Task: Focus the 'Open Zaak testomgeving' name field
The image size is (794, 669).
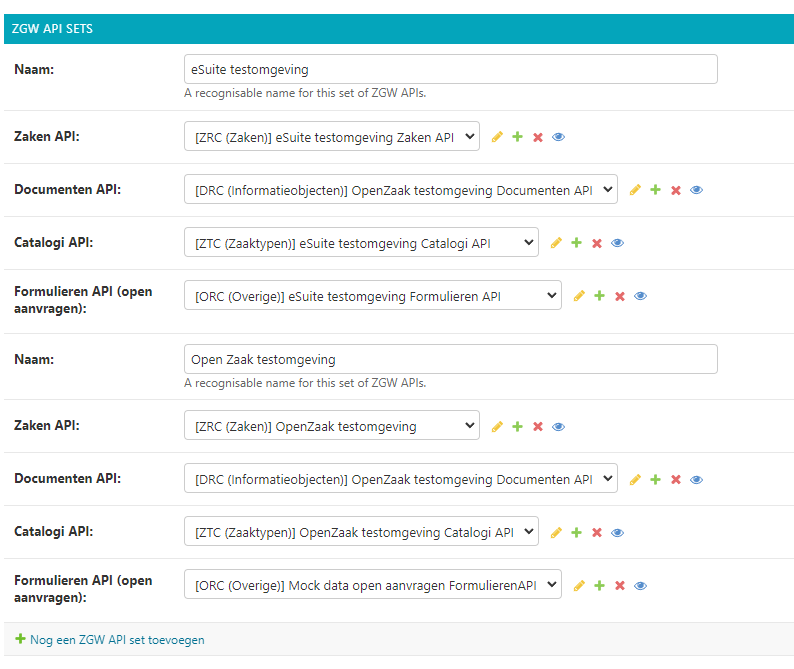Action: 450,359
